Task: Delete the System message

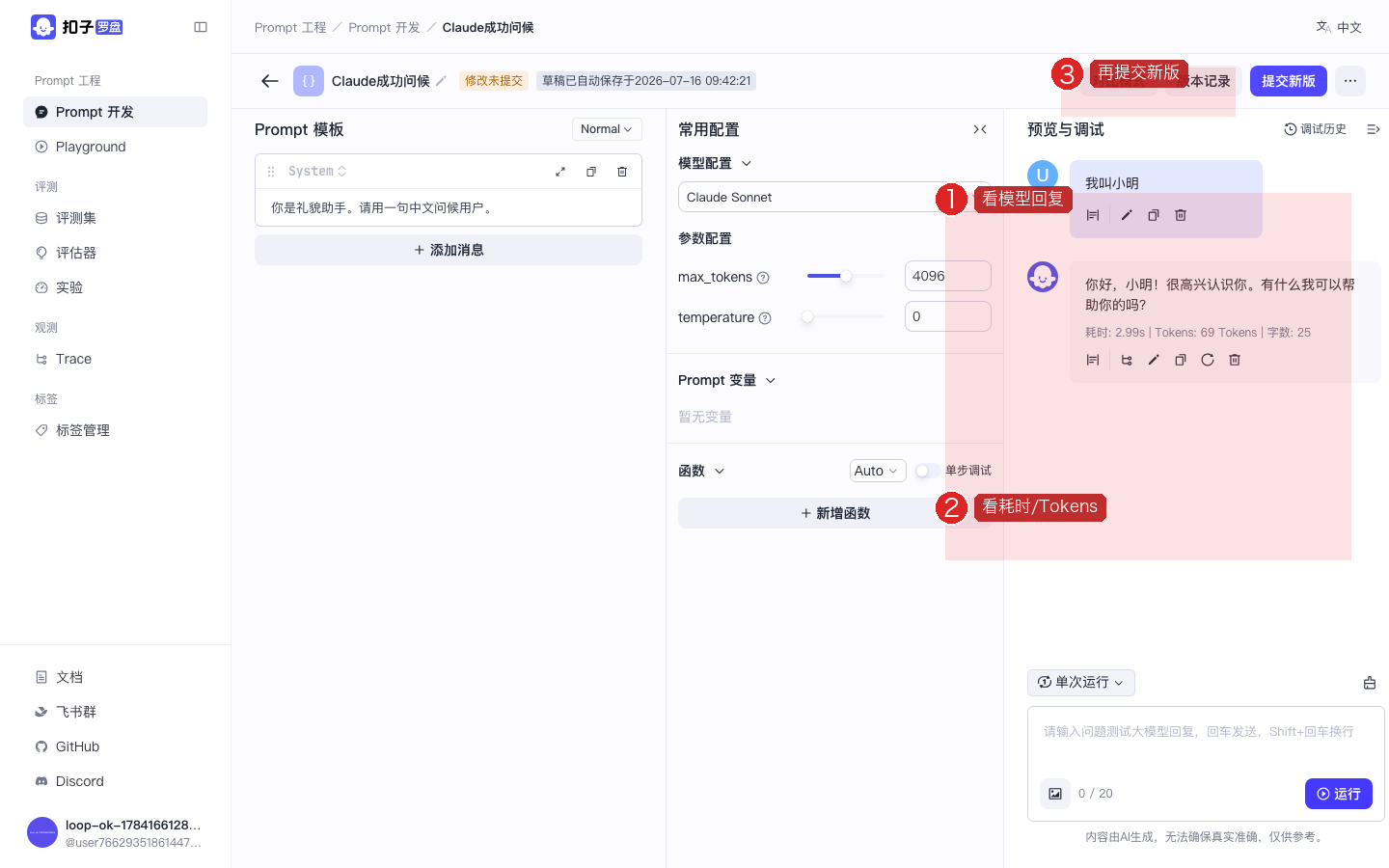Action: click(622, 172)
